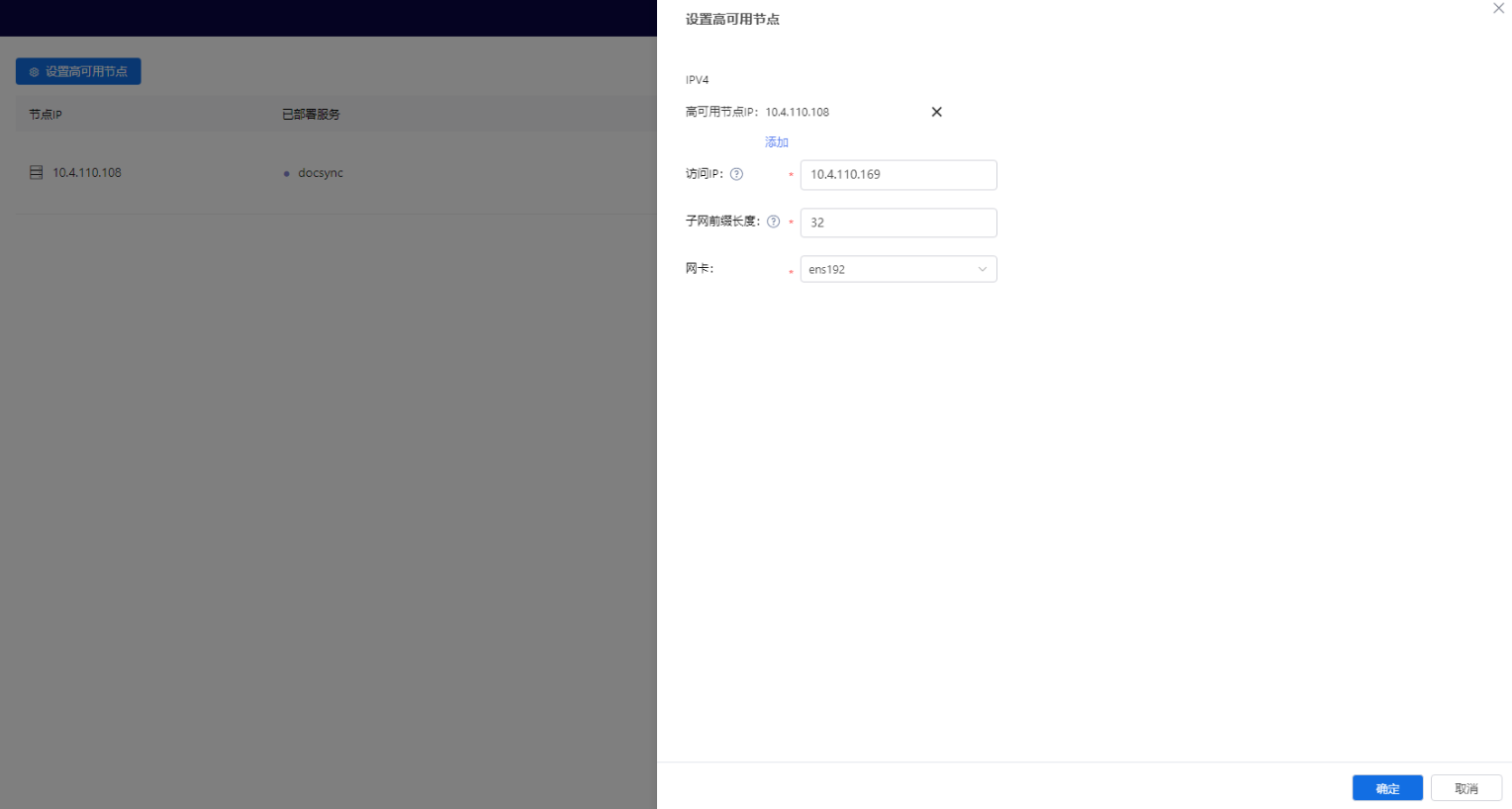The height and width of the screenshot is (809, 1512).
Task: Close the 设置高可用节点 drawer panel
Action: [1498, 8]
